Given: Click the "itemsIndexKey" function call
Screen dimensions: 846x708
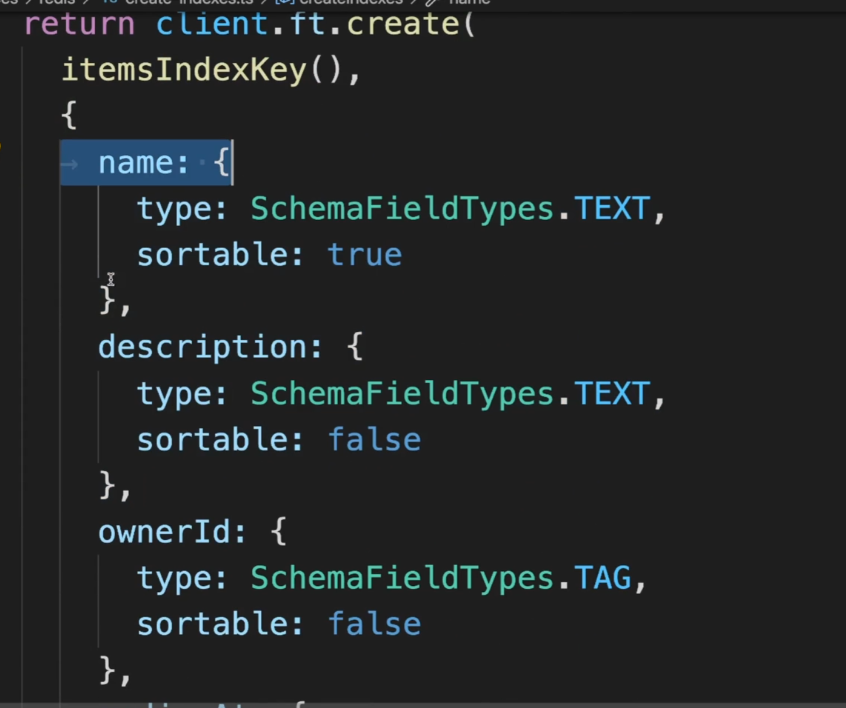Looking at the screenshot, I should 184,71.
